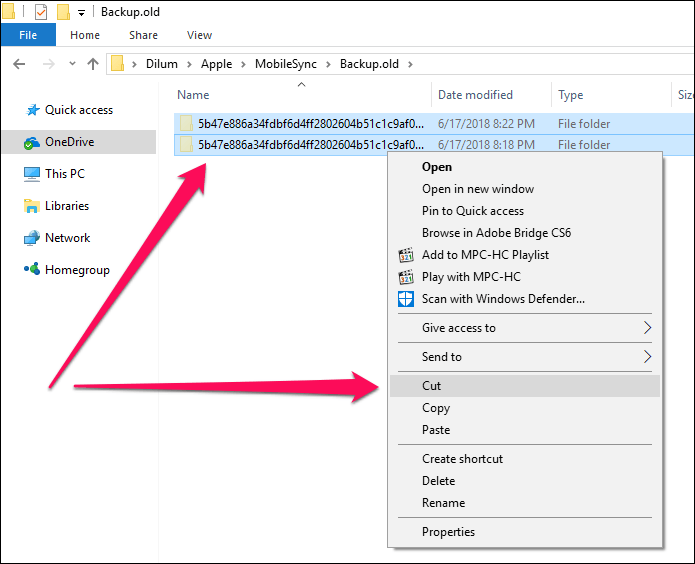Switch to the View ribbon tab
This screenshot has width=695, height=564.
[x=199, y=35]
